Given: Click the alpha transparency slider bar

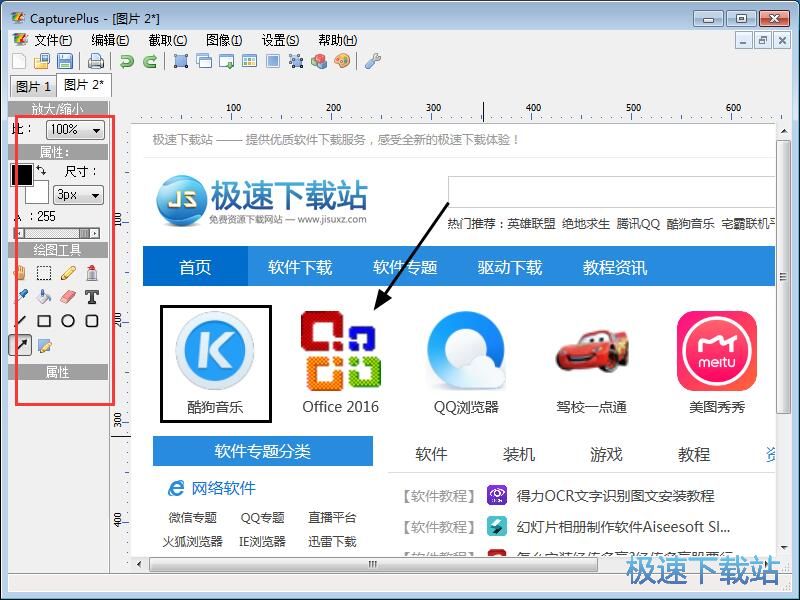Looking at the screenshot, I should (x=57, y=233).
